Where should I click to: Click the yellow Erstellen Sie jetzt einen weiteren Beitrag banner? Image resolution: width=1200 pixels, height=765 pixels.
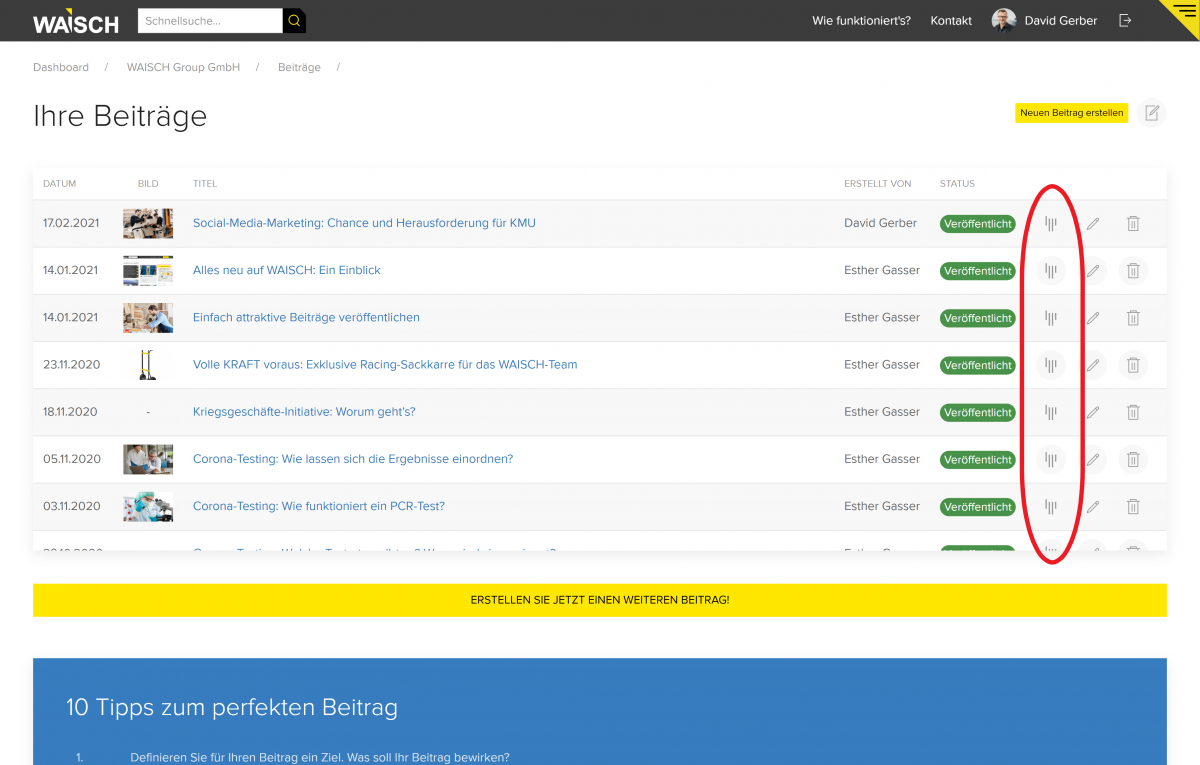[x=600, y=600]
